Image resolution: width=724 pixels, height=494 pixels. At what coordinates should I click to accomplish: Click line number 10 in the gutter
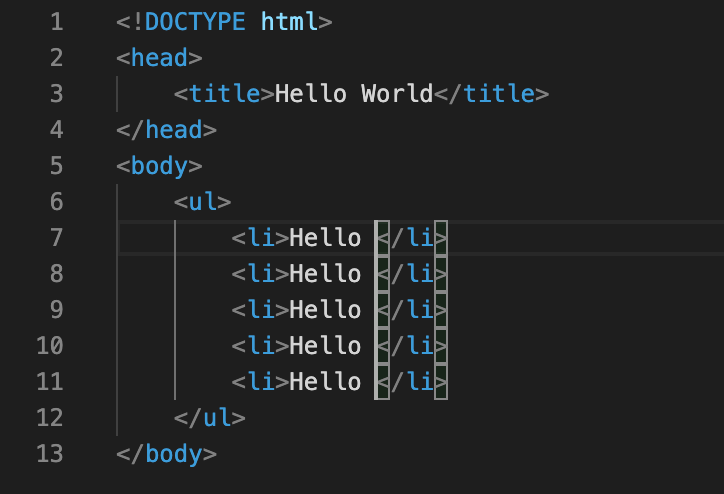pyautogui.click(x=48, y=345)
